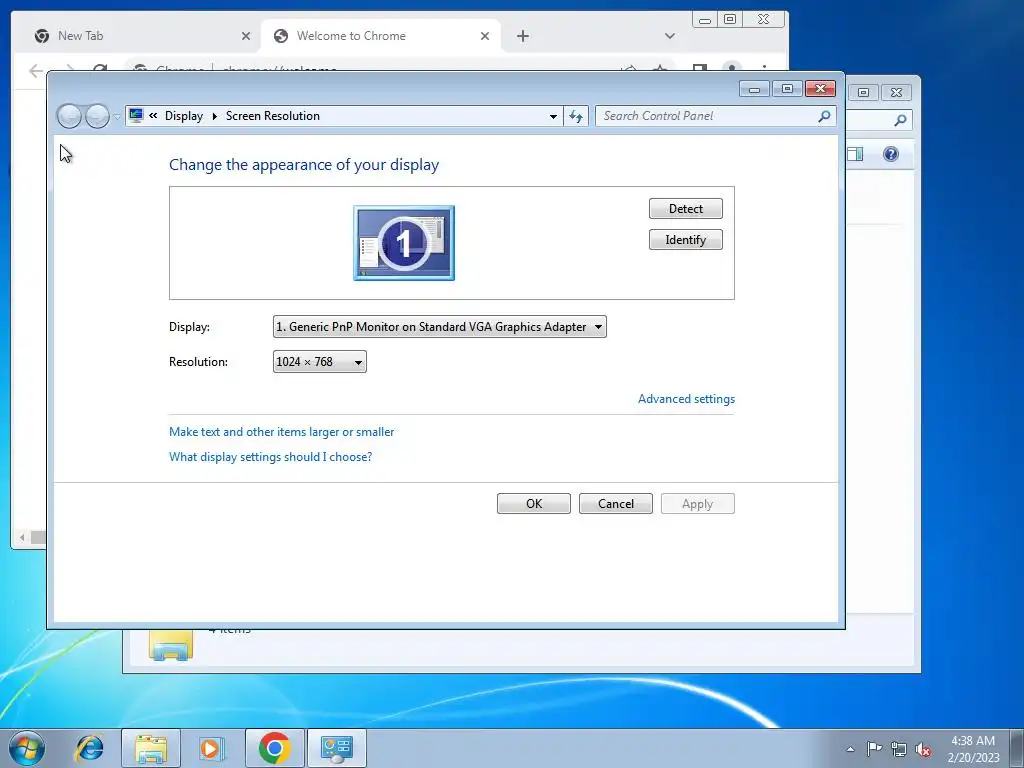The height and width of the screenshot is (768, 1024).
Task: Click the Identify button
Action: (685, 240)
